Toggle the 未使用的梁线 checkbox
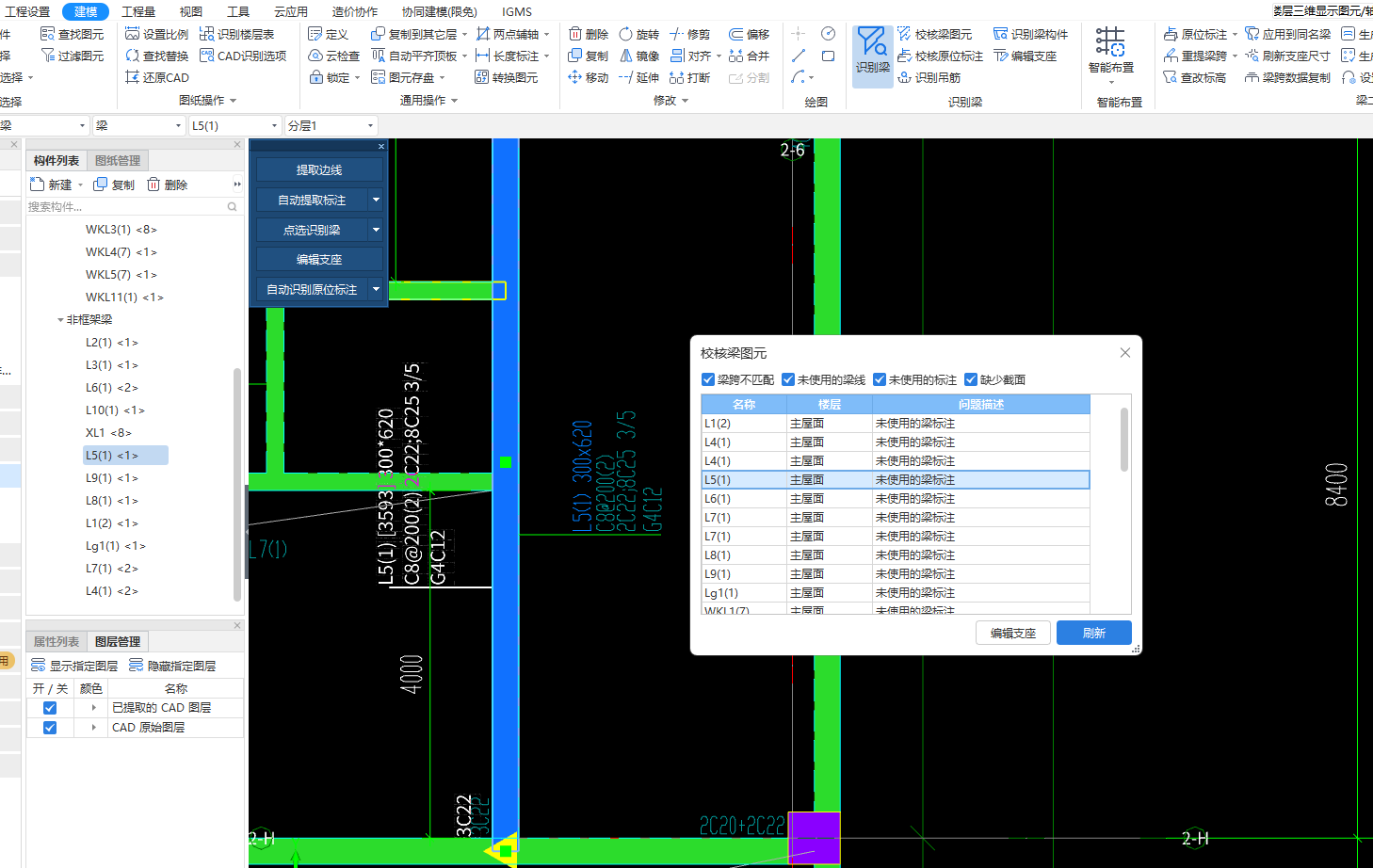The height and width of the screenshot is (868, 1373). point(788,379)
